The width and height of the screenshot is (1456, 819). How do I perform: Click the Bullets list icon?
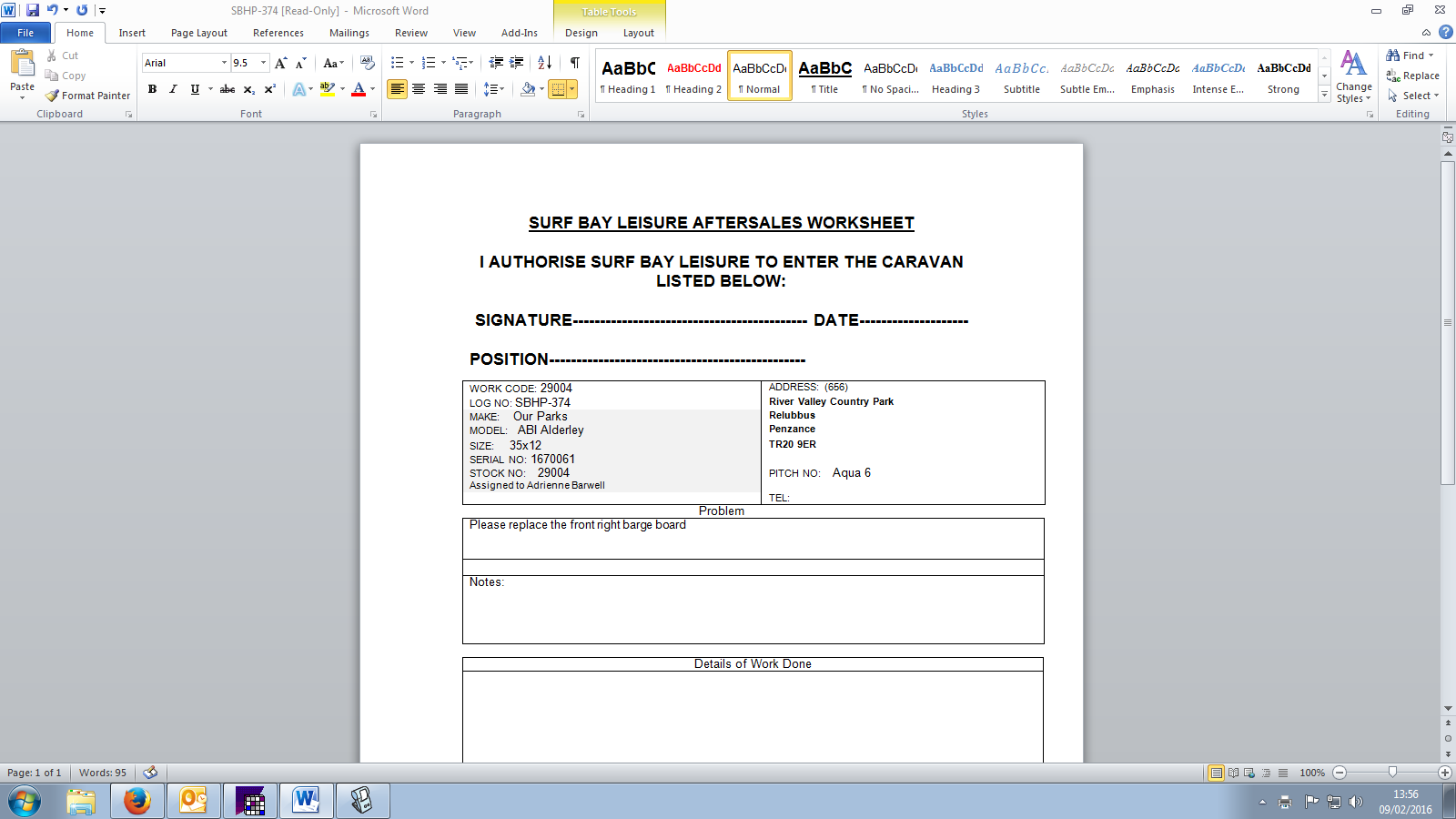coord(397,63)
